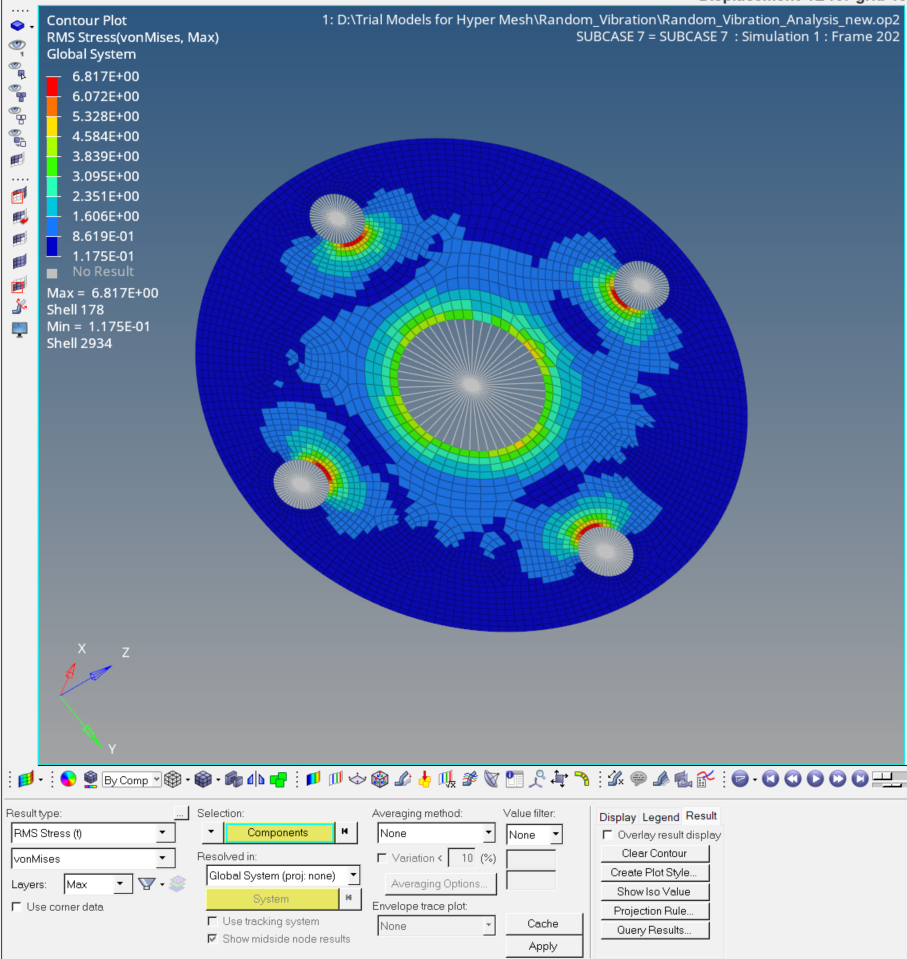
Task: Click the layer filter funnel icon
Action: point(146,884)
